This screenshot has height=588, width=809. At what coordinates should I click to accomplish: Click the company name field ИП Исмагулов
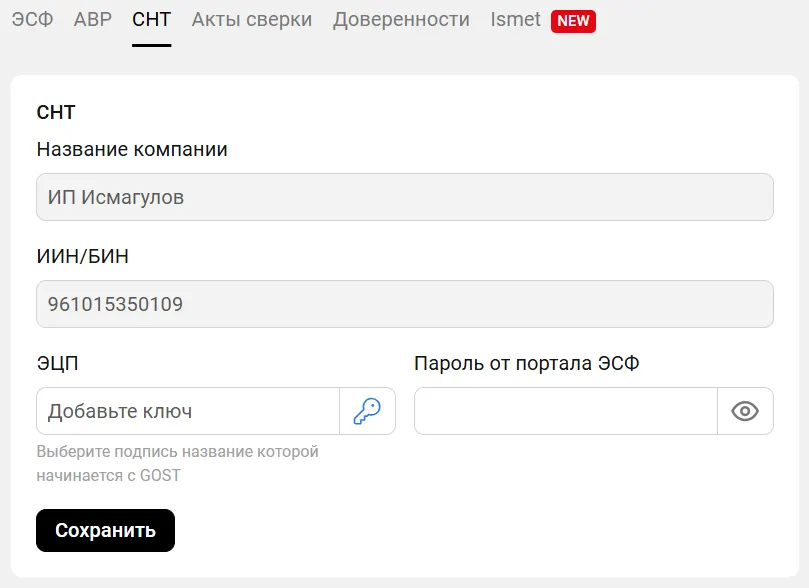coord(404,198)
